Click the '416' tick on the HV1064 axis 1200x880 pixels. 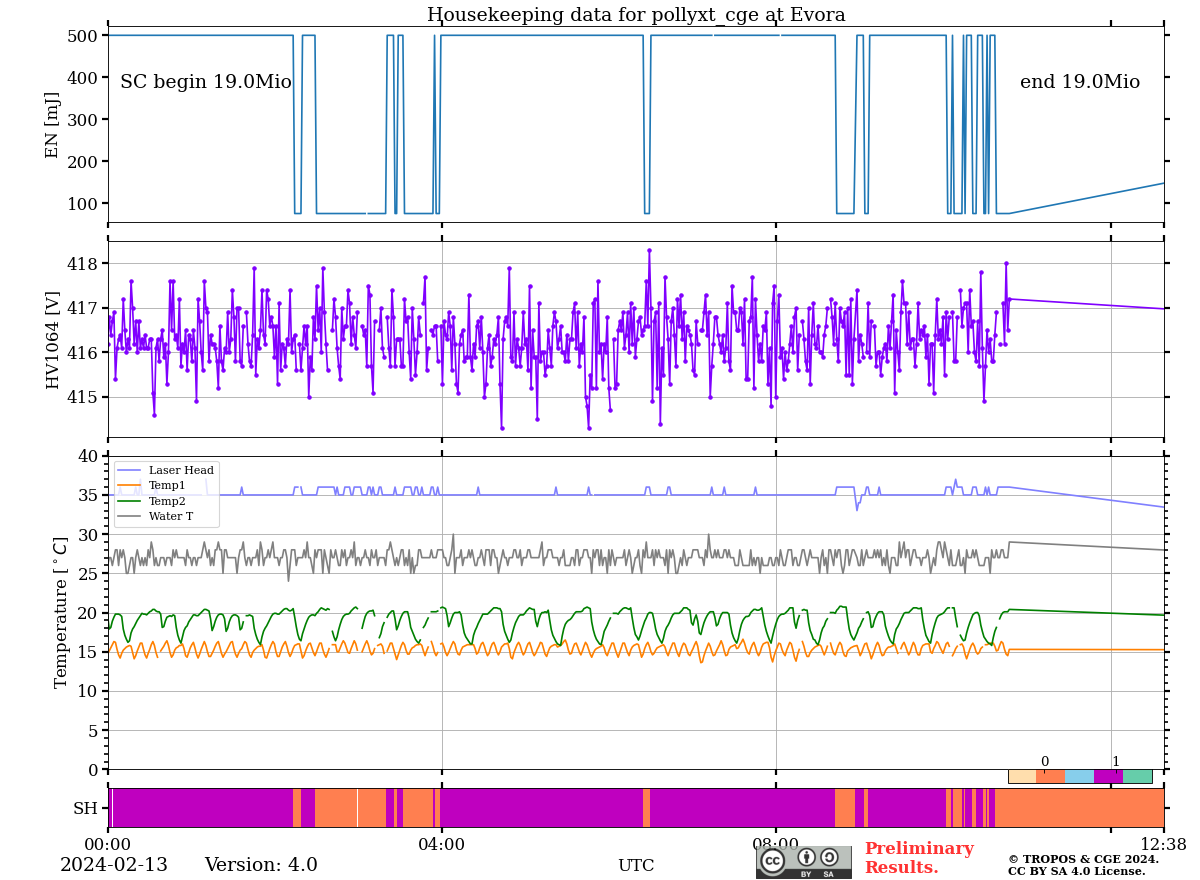click(83, 353)
